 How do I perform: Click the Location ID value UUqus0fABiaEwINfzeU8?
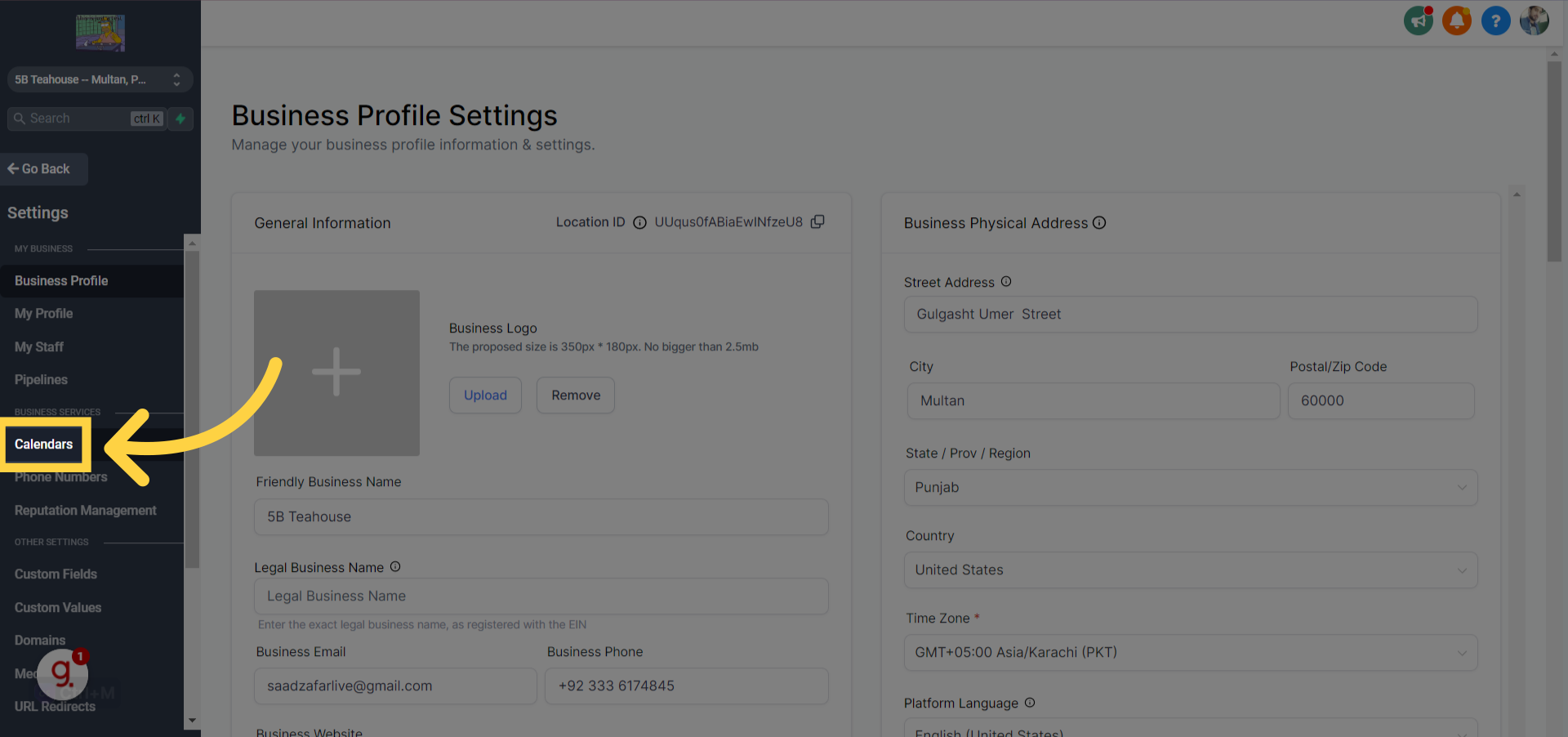[728, 222]
